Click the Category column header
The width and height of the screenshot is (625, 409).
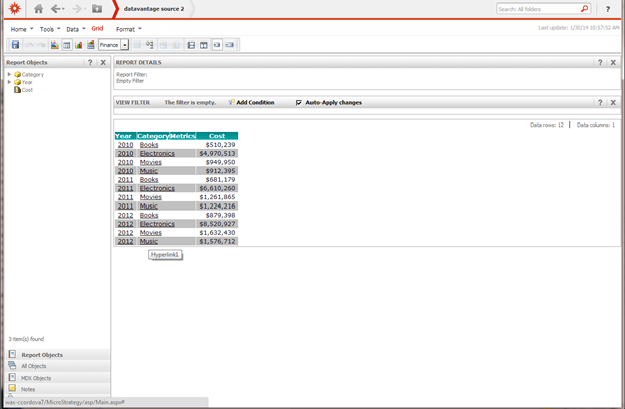[153, 136]
